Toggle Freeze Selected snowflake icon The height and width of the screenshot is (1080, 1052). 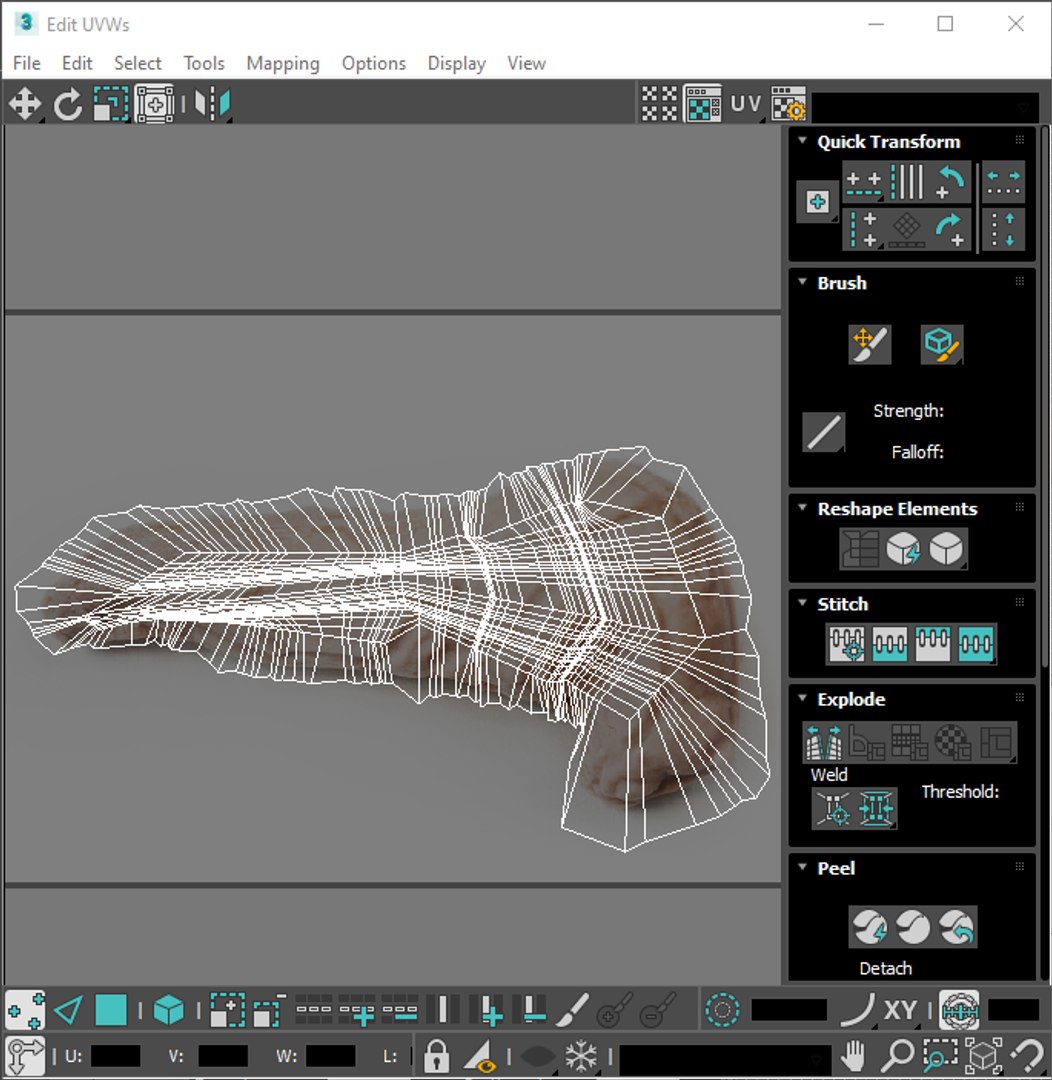click(x=581, y=1055)
